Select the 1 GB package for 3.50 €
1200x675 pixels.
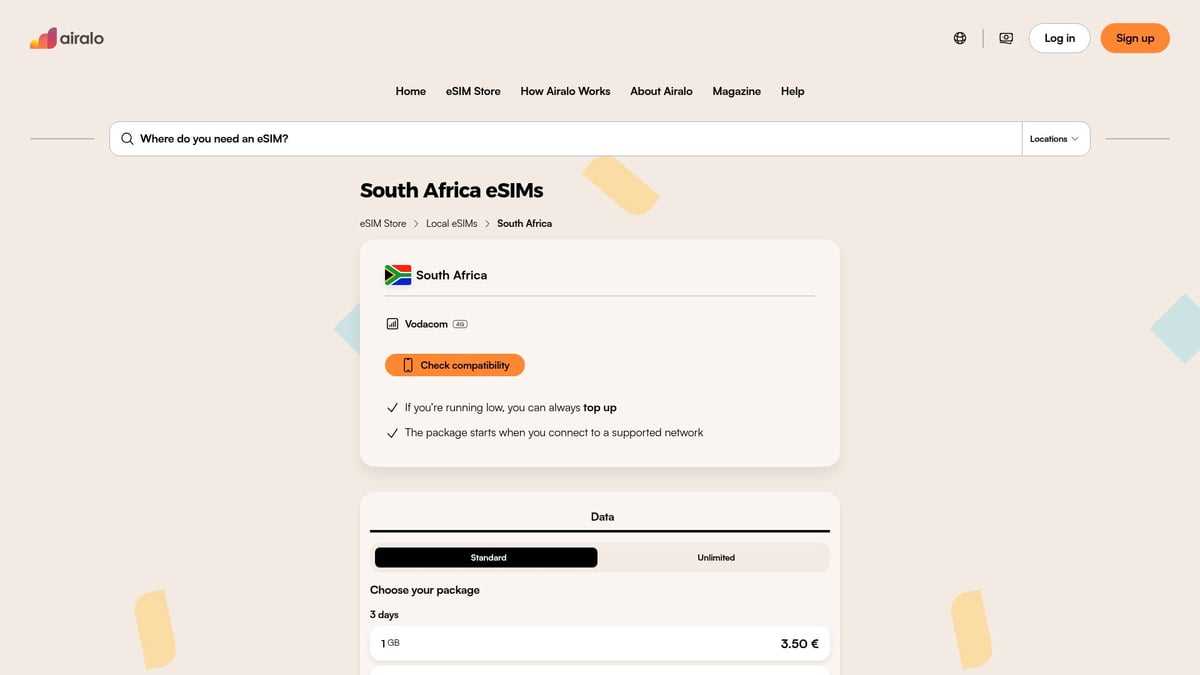point(600,643)
